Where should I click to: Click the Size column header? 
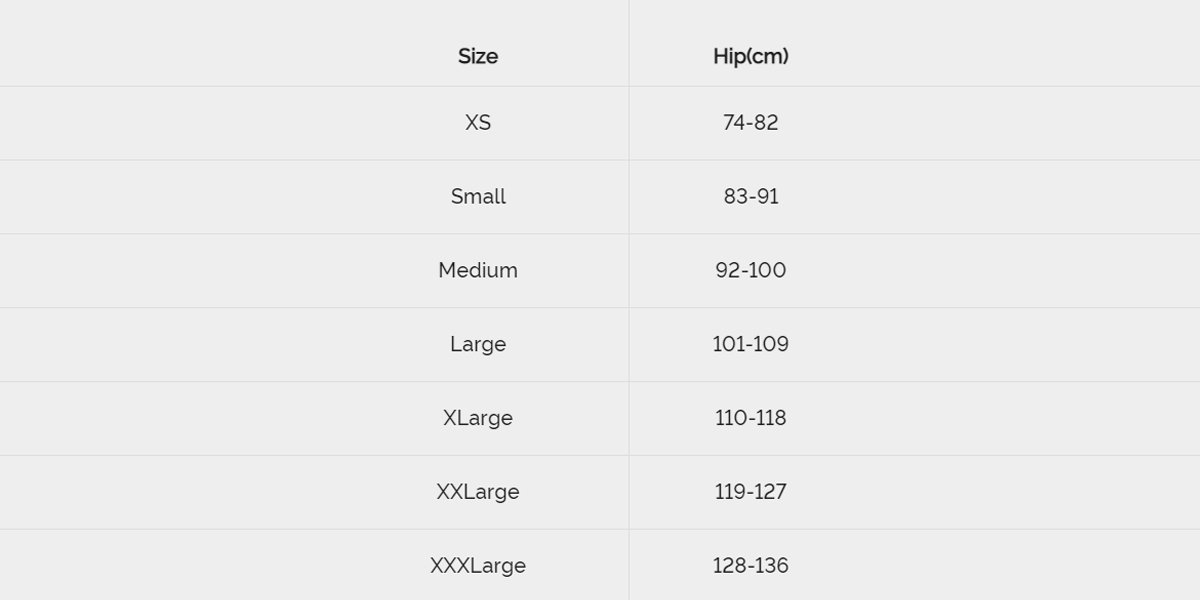point(478,56)
